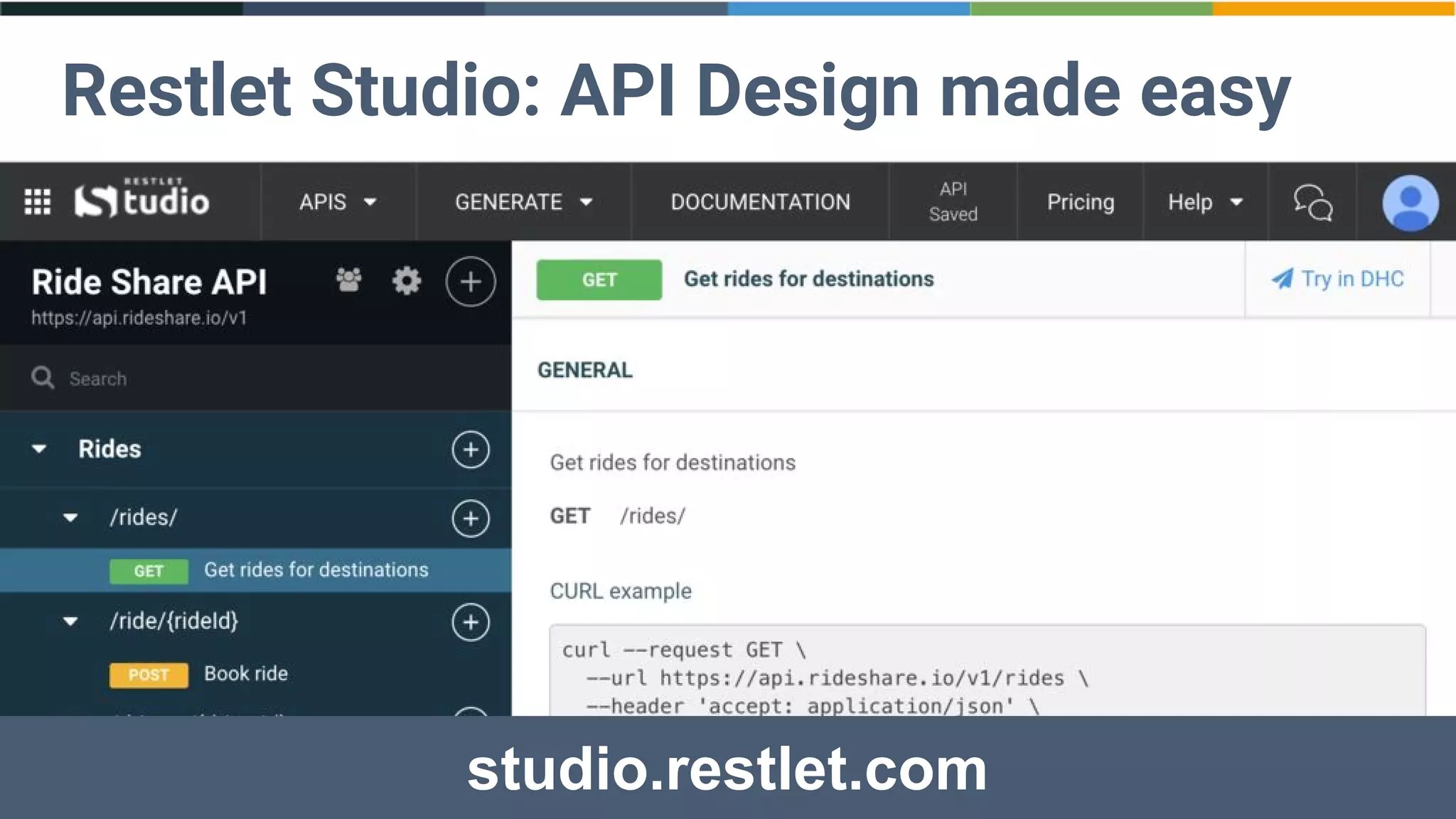Click the Try in DHC link
Screen dimensions: 1456x819
coord(1337,279)
